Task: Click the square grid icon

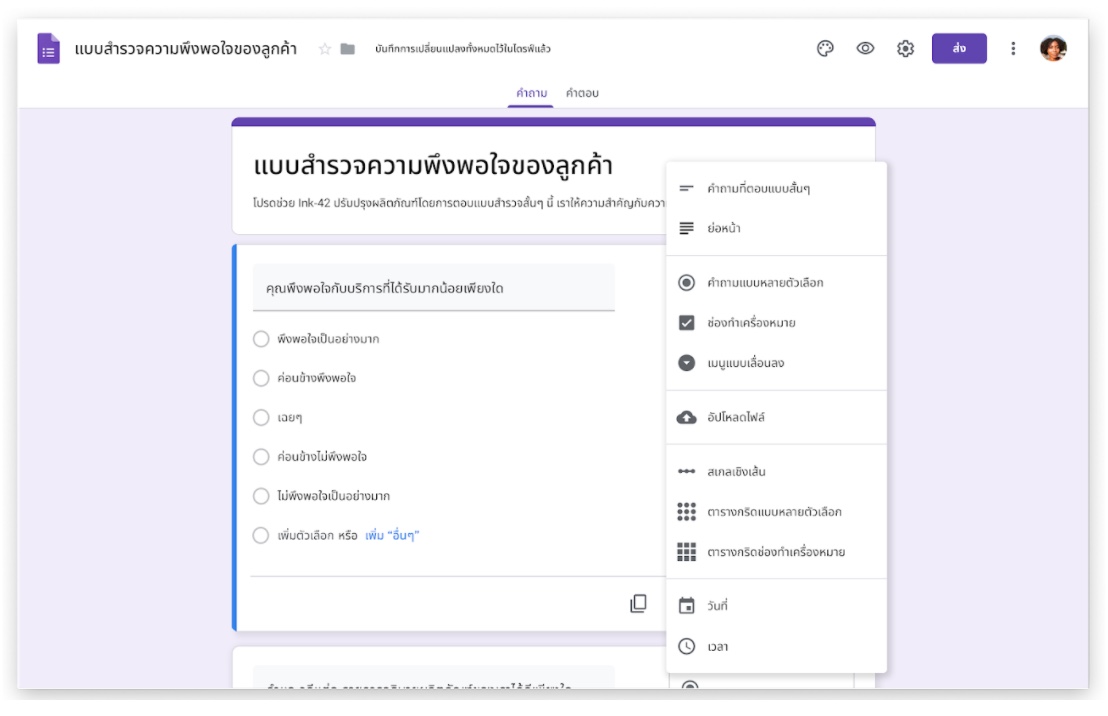Action: point(686,552)
